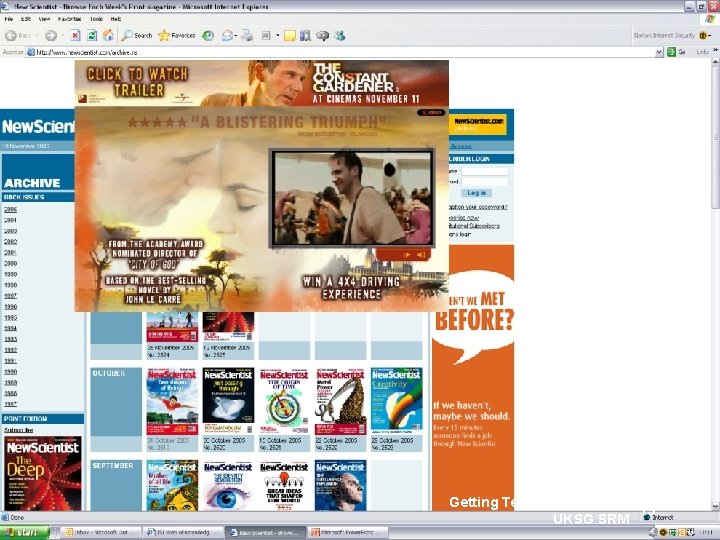Click the Haven't We Met Before ad

pyautogui.click(x=473, y=377)
